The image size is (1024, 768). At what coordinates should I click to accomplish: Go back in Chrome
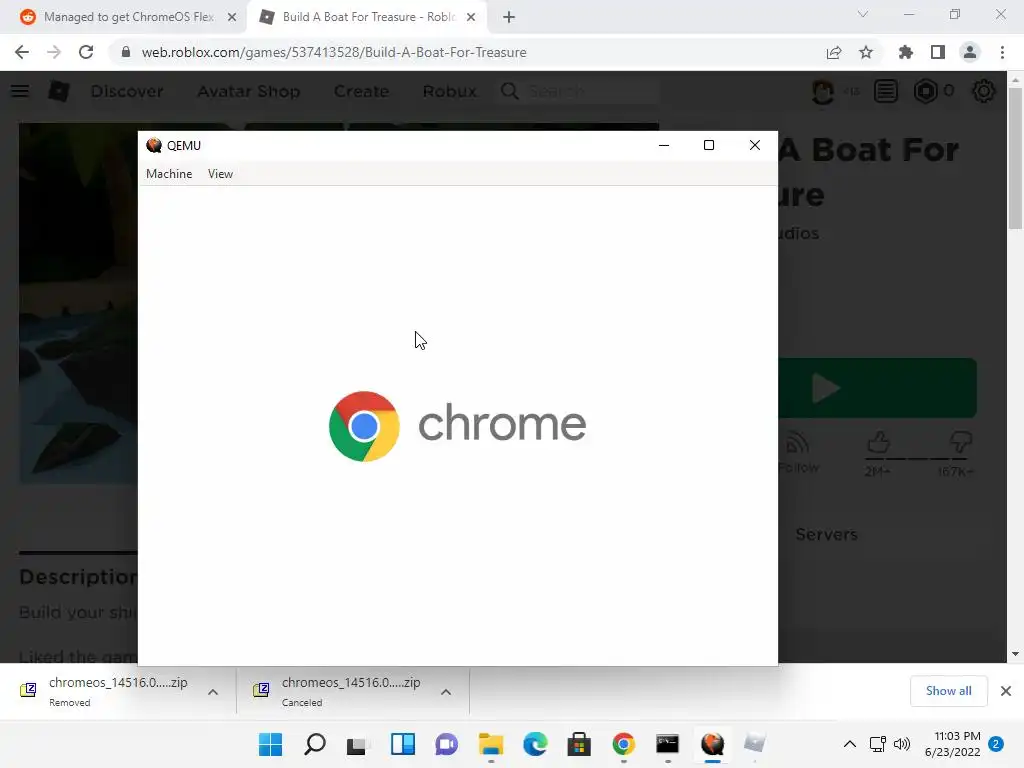click(x=22, y=52)
